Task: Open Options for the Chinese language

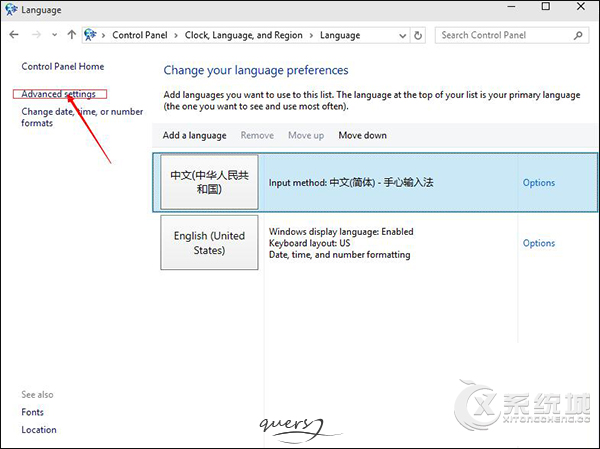Action: [x=539, y=183]
